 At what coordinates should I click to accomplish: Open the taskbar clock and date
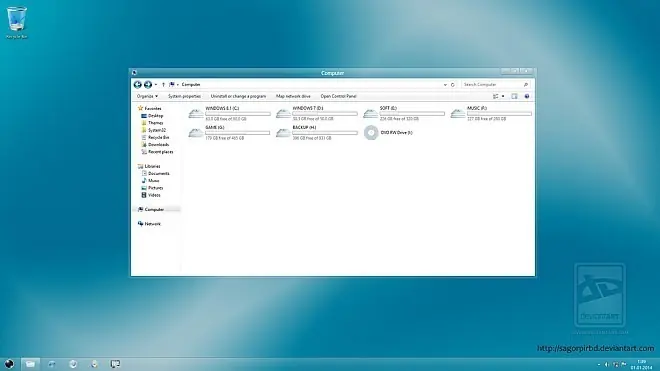(x=641, y=365)
